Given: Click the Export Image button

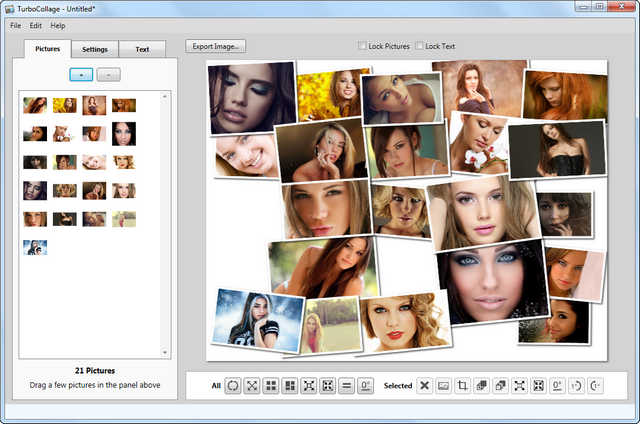Looking at the screenshot, I should pos(215,46).
